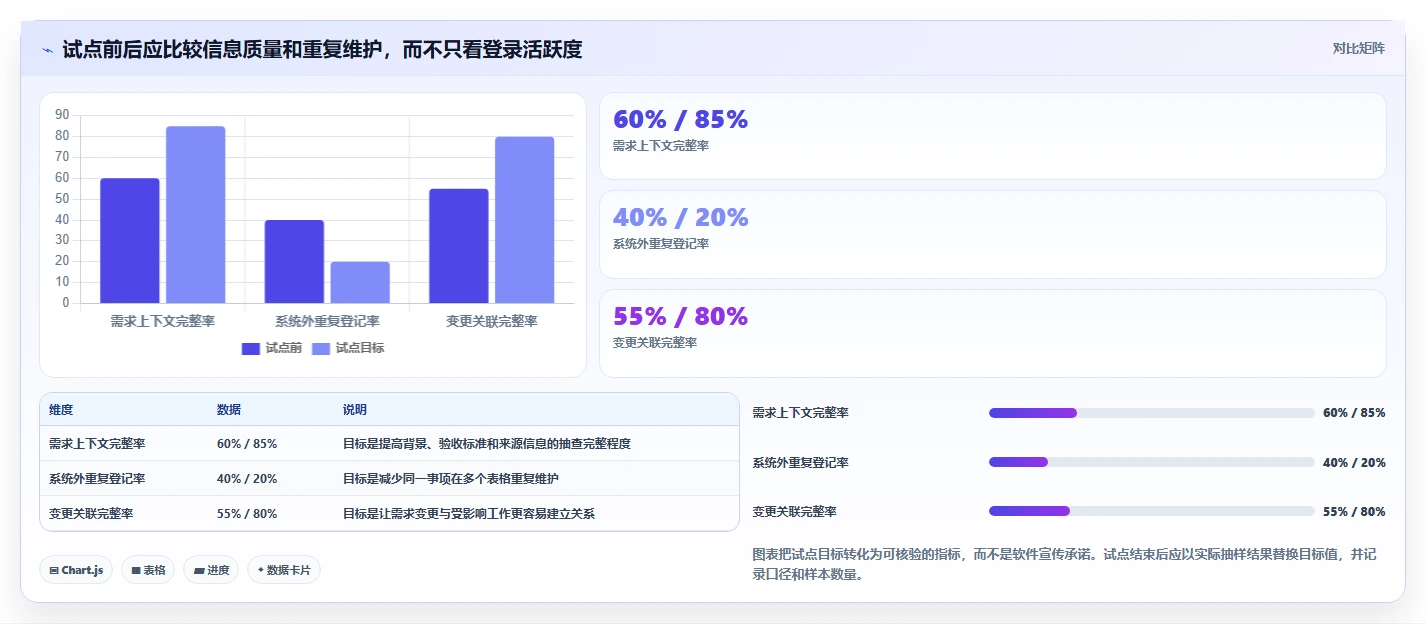
Task: Click the description starting 目标是提高背景
Action: [487, 444]
